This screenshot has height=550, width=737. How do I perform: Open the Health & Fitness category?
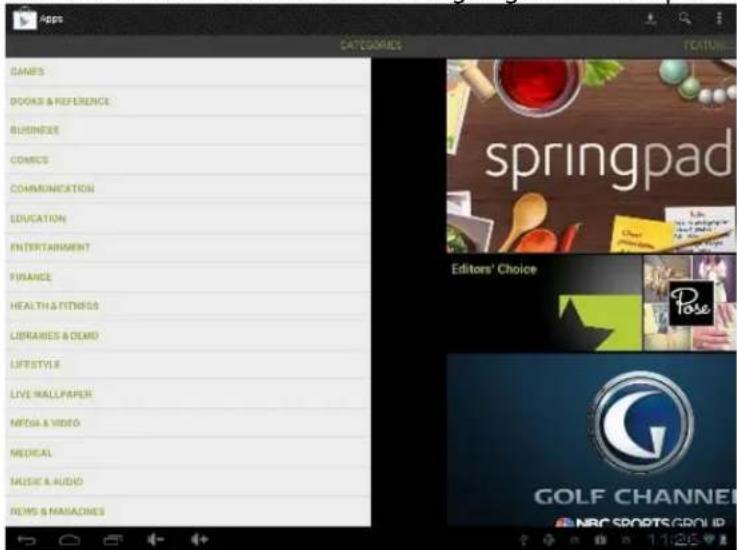[x=188, y=306]
